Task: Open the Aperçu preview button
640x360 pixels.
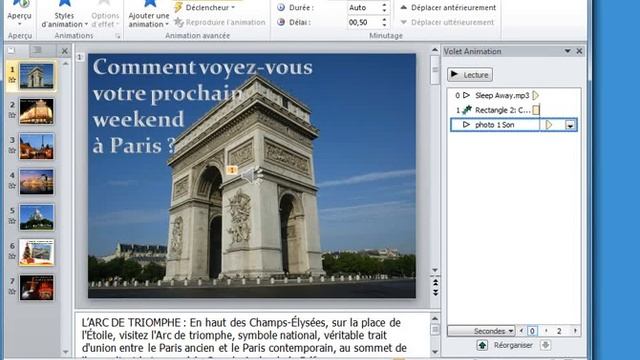Action: pos(19,14)
